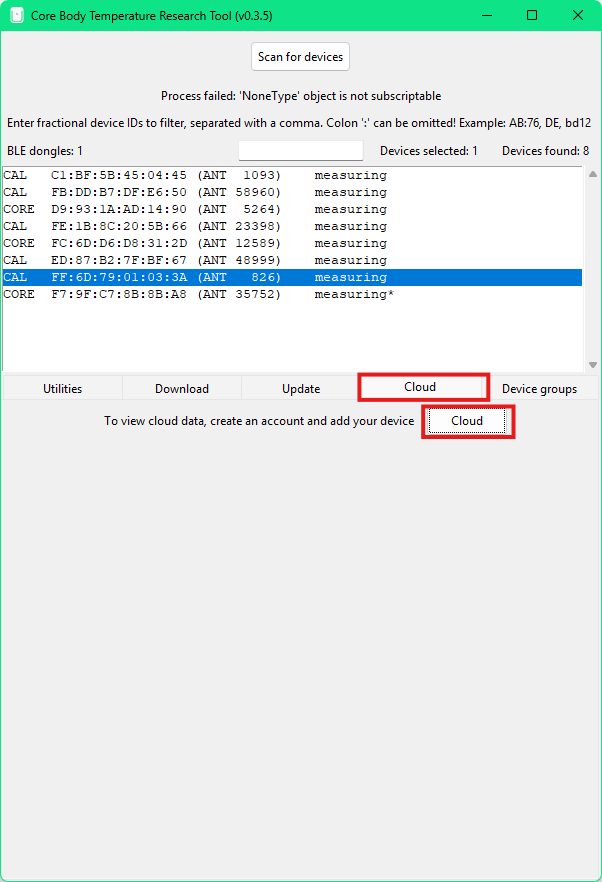Select device ED:87:B2:7F:BF:67 row
Screen dimensions: 602x882
292,260
